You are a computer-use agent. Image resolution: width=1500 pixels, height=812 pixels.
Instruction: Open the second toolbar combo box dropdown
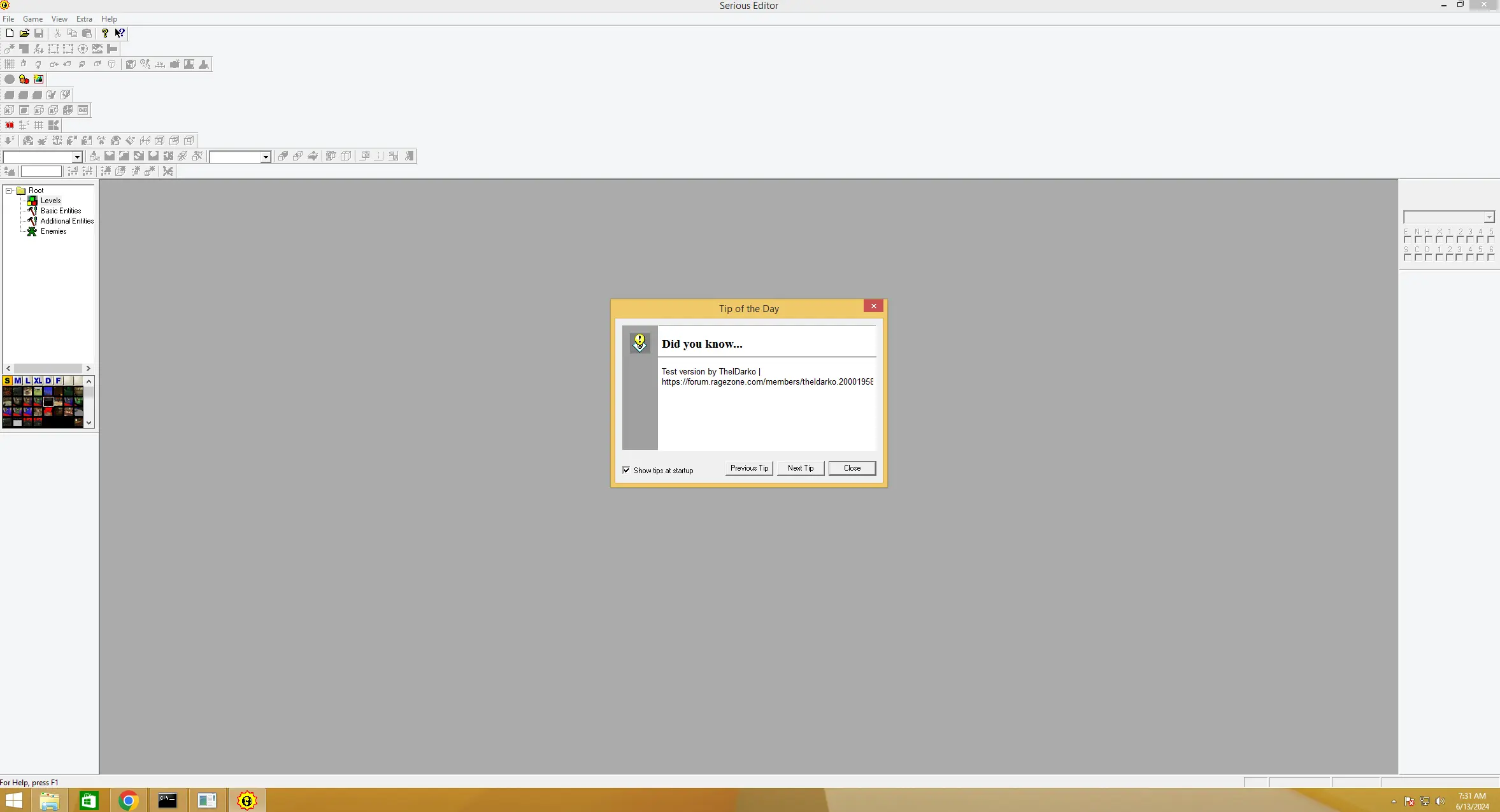[266, 157]
